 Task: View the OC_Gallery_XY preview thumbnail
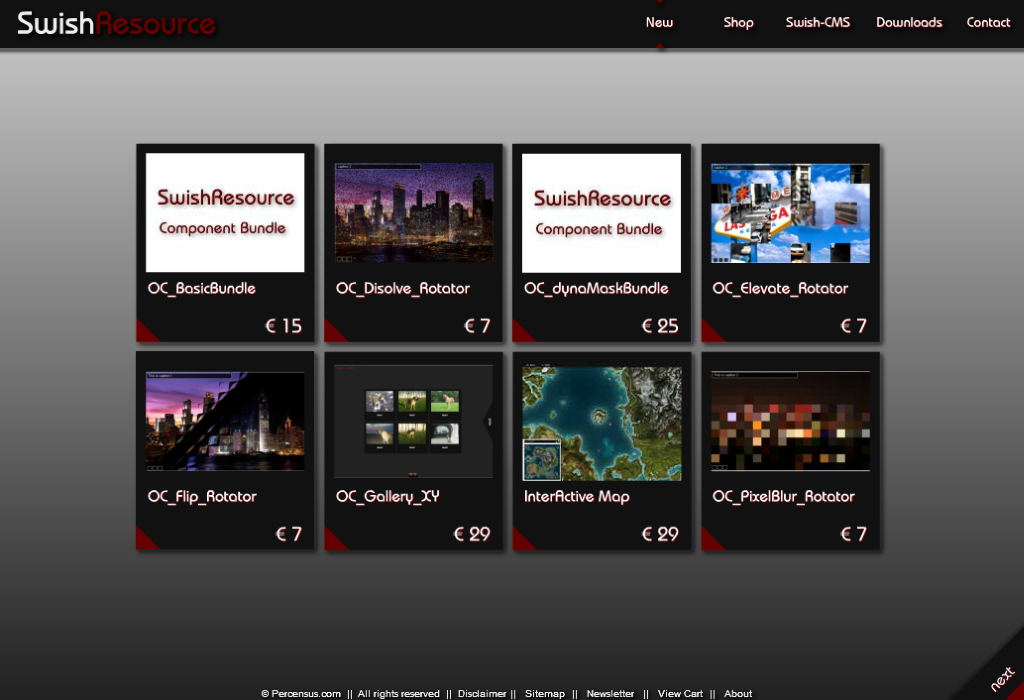413,421
